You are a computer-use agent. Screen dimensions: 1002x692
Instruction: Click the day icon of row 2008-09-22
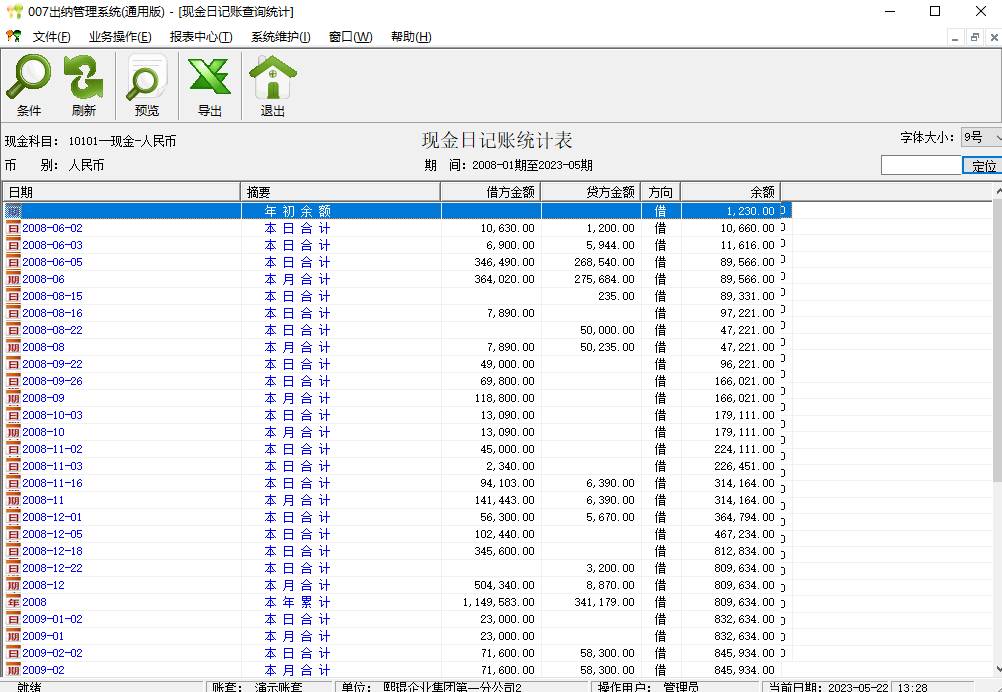click(13, 364)
